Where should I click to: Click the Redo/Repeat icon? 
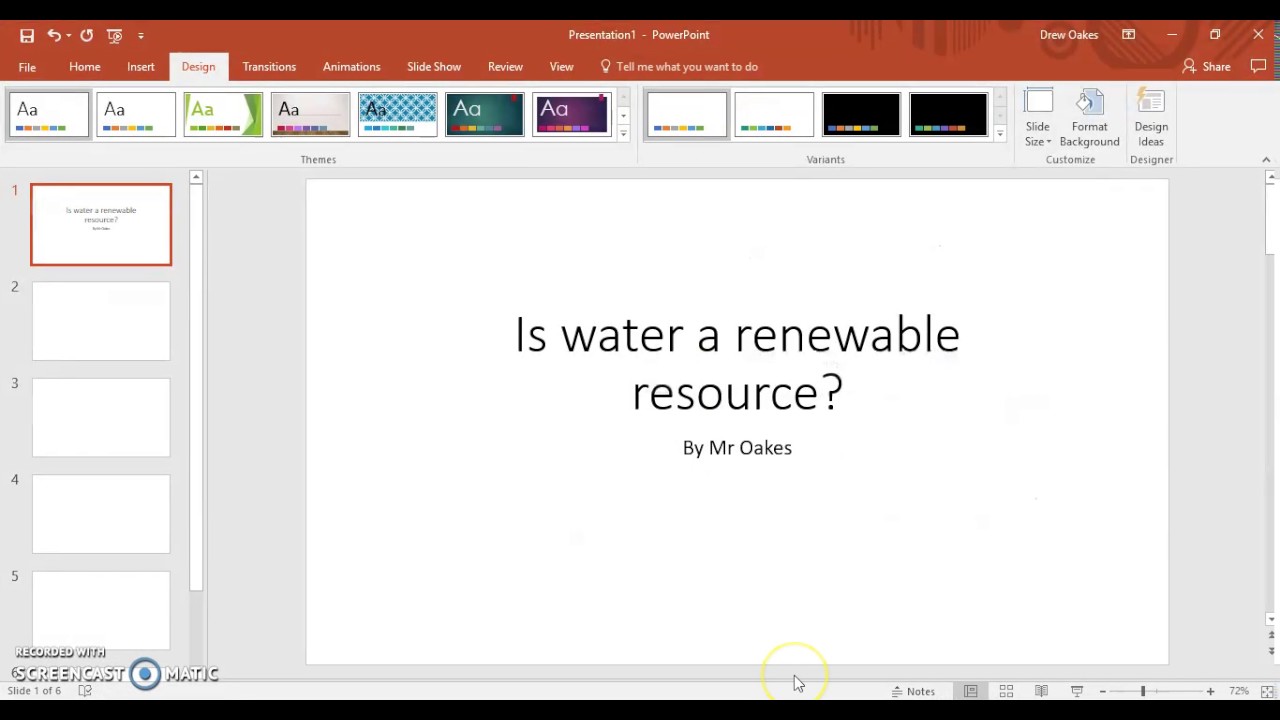[x=87, y=35]
